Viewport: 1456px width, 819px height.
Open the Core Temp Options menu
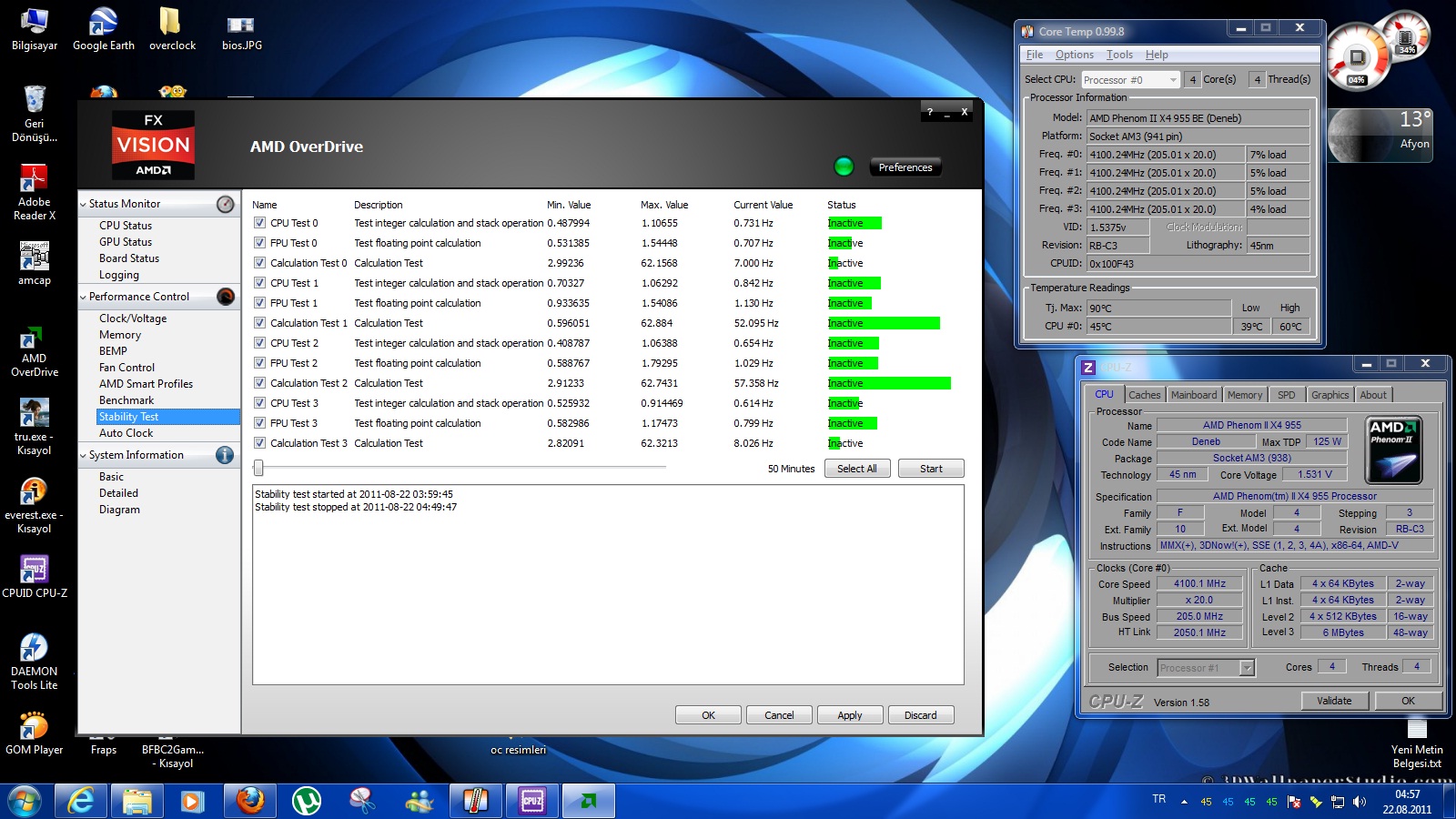pos(1074,55)
